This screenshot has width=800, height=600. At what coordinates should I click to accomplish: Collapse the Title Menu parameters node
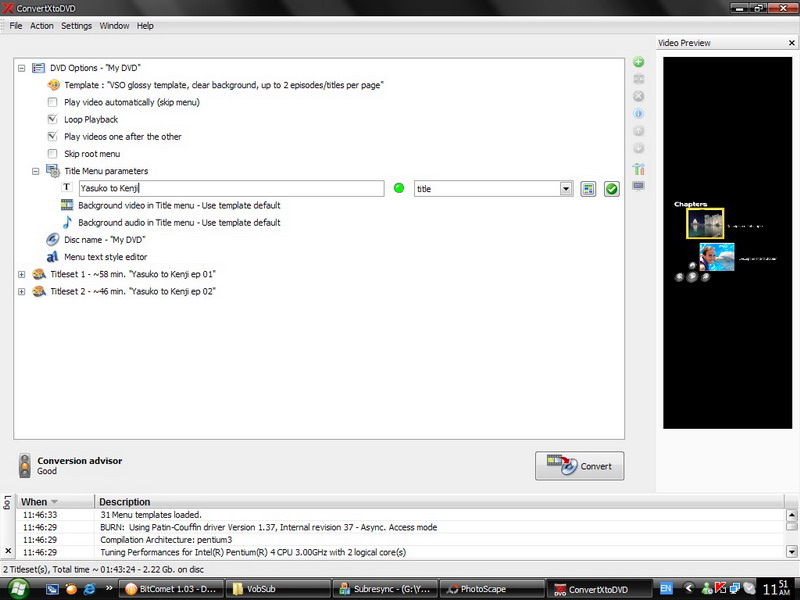[35, 171]
